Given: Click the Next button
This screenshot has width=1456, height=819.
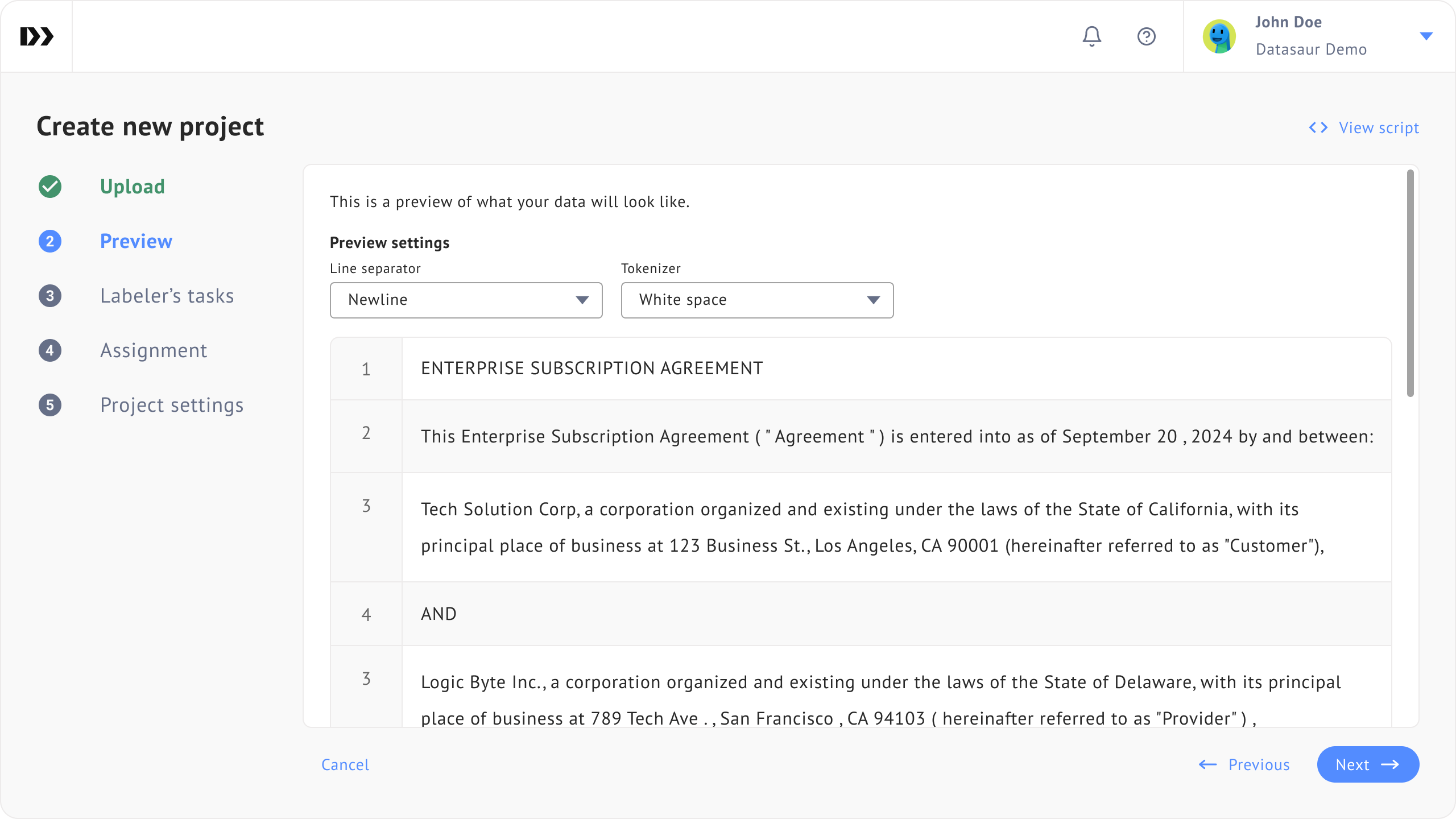Looking at the screenshot, I should pos(1368,764).
